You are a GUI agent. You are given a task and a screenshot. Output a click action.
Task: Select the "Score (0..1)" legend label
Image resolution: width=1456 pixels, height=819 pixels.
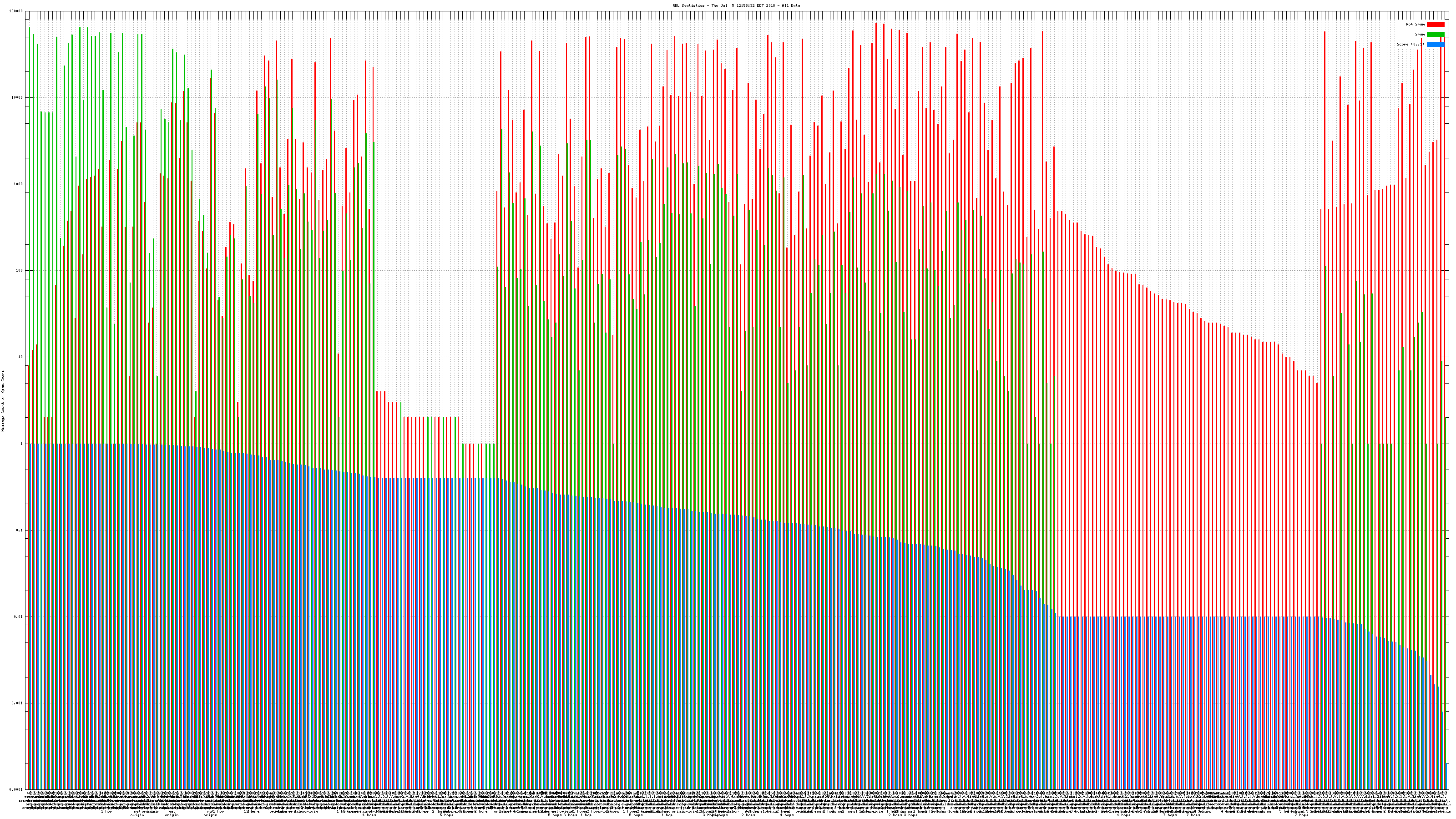click(1410, 44)
